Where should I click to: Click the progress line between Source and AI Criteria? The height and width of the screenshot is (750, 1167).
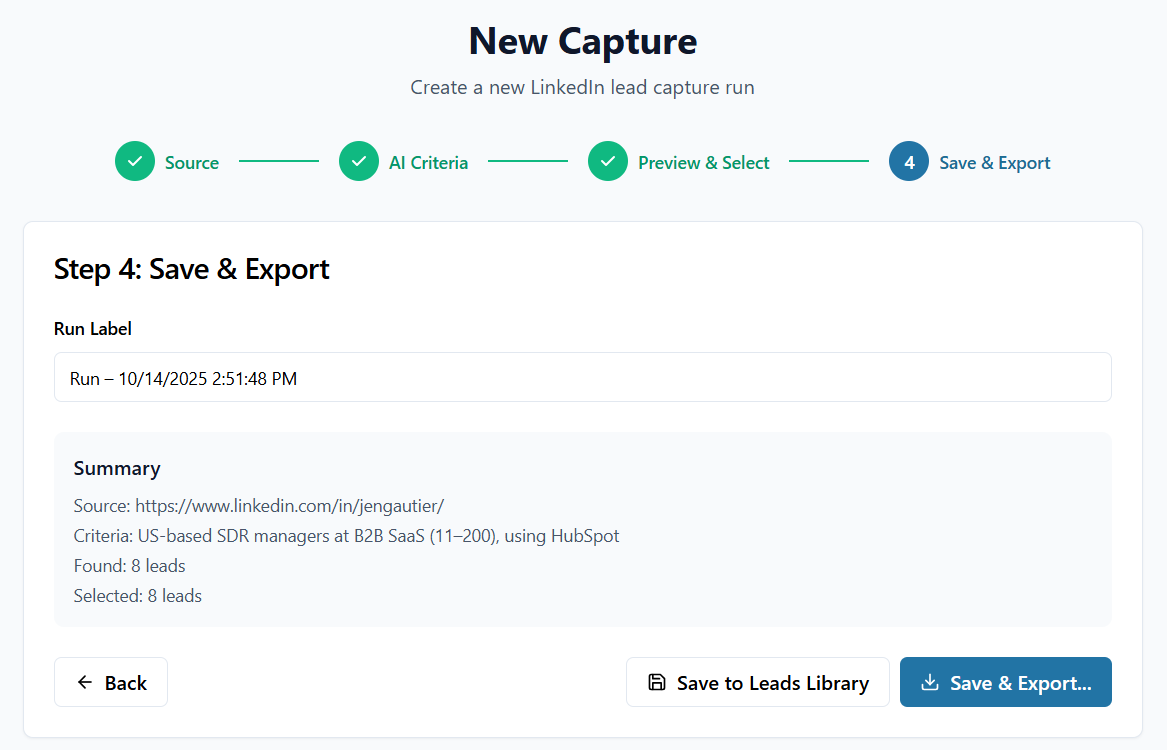(279, 161)
